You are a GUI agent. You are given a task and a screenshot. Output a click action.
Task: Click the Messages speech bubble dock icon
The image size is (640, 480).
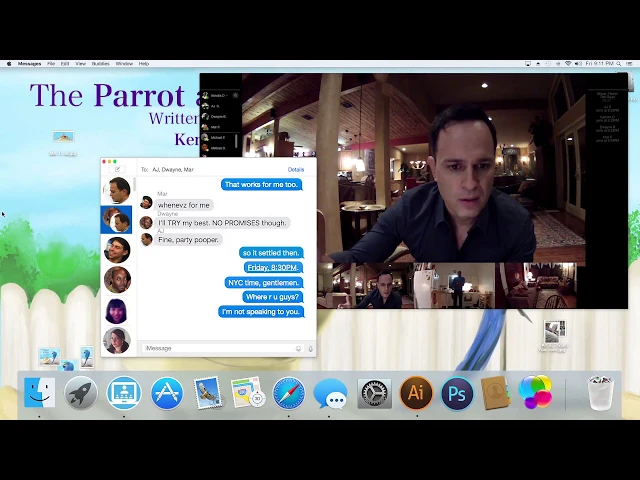[x=330, y=393]
